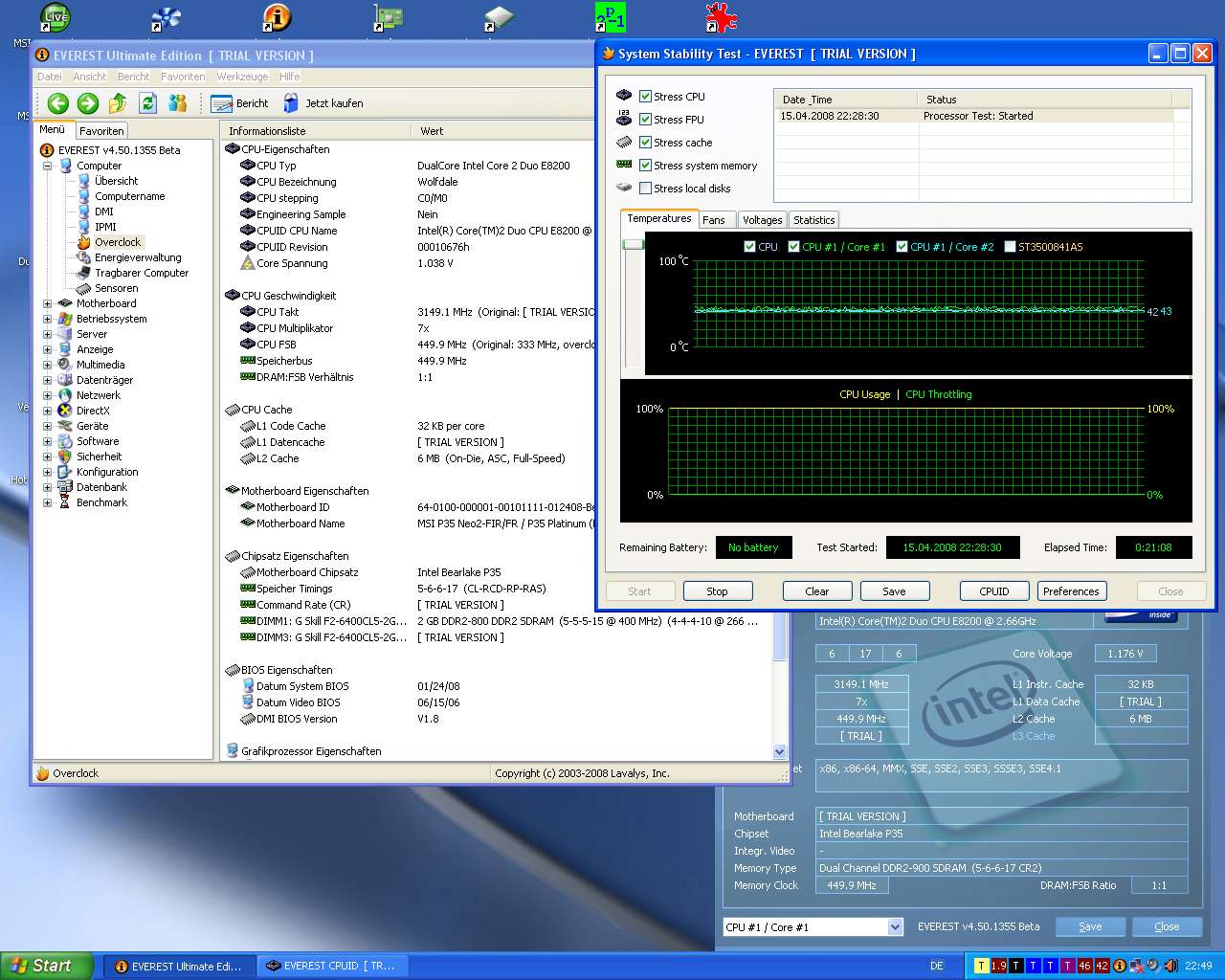Switch to the Voltages tab

pyautogui.click(x=762, y=220)
